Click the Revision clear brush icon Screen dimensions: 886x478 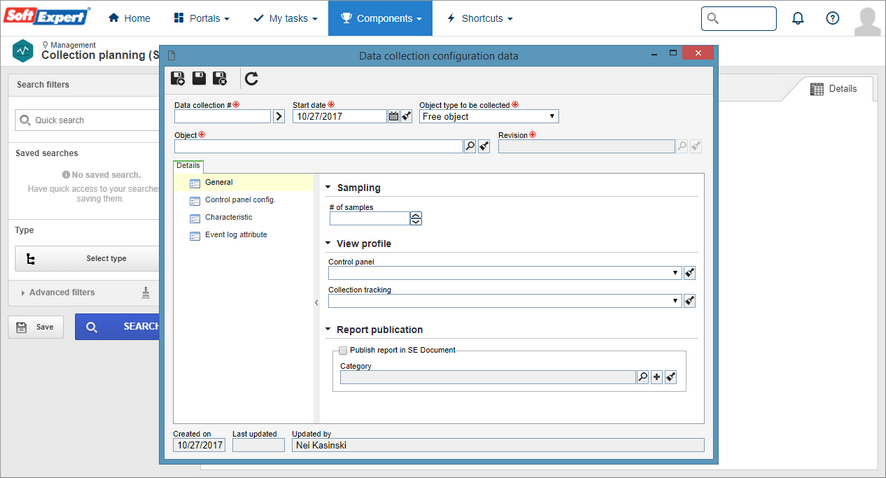coord(696,146)
